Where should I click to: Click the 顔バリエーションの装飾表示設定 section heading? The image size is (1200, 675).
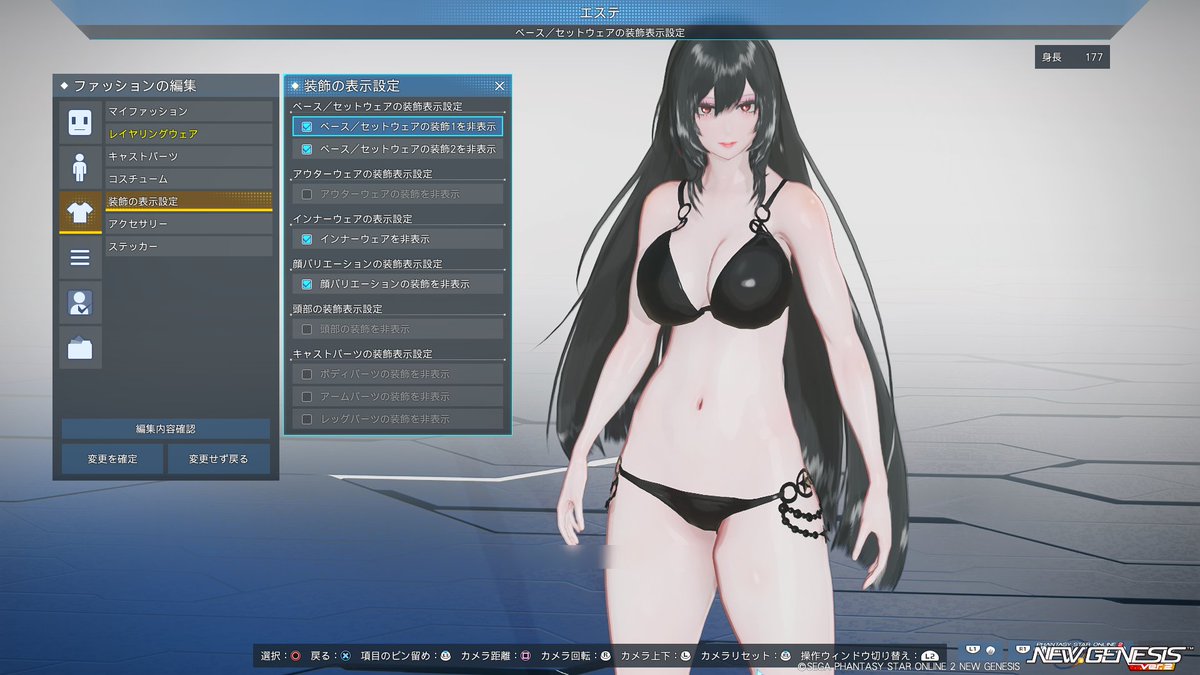pyautogui.click(x=367, y=264)
